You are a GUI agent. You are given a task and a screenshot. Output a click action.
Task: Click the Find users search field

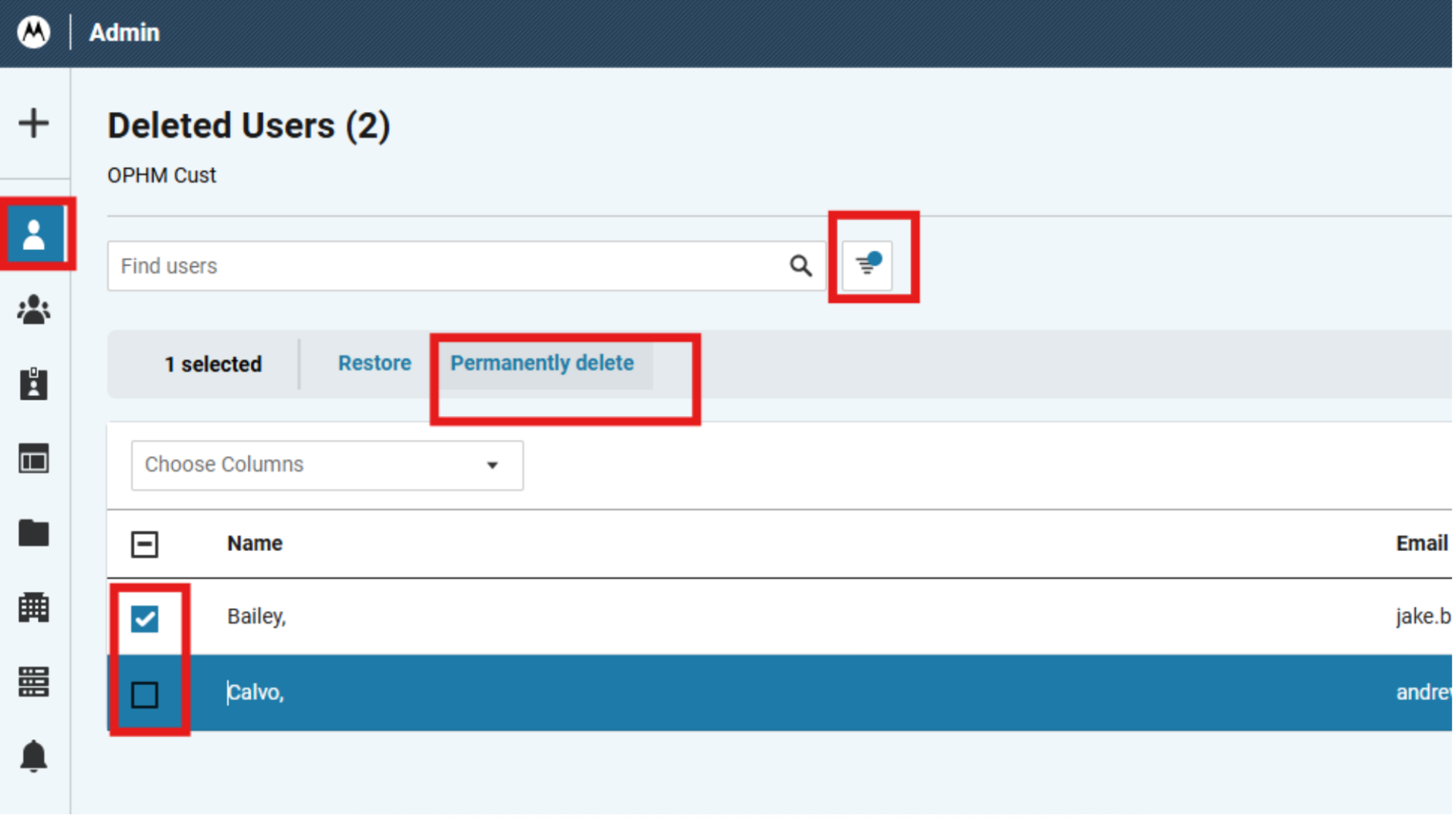pyautogui.click(x=448, y=267)
